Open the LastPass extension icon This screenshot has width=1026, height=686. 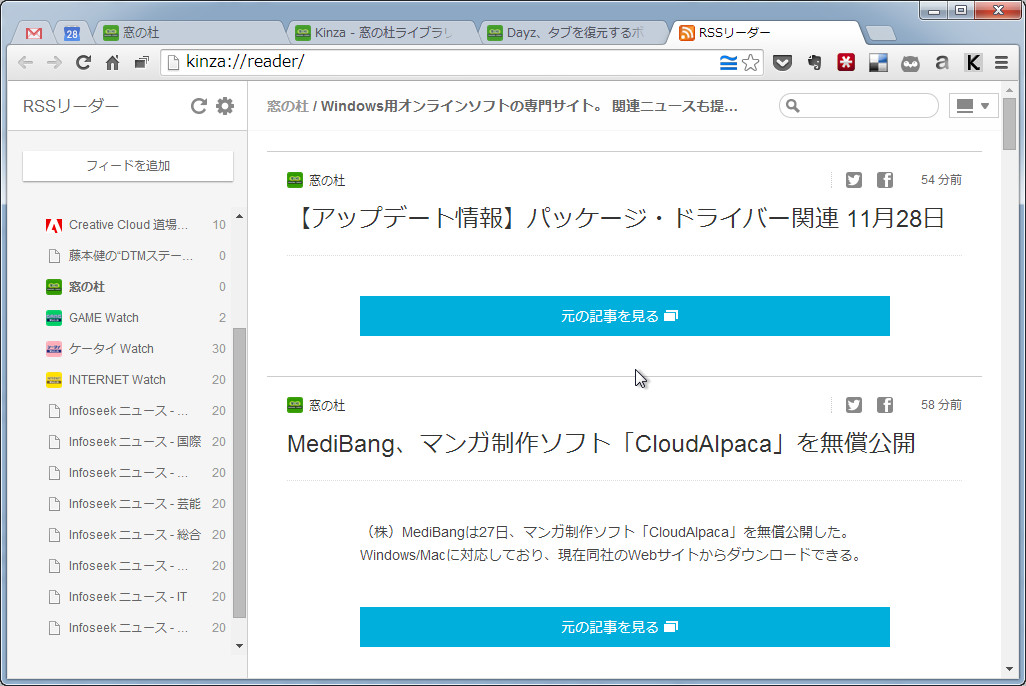point(845,62)
